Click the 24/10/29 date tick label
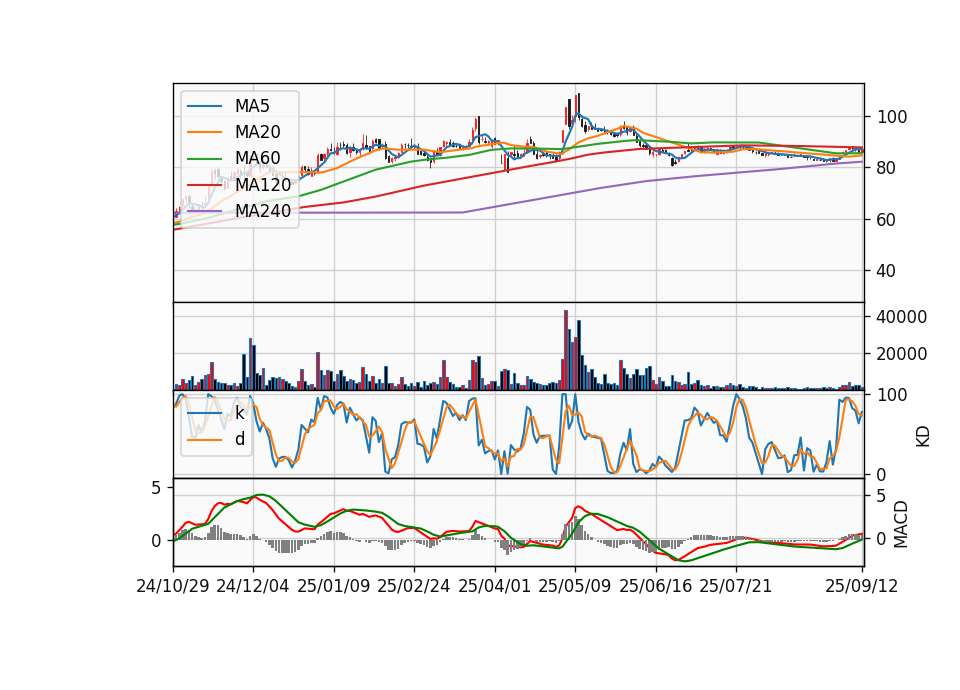Image resolution: width=960 pixels, height=690 pixels. (x=173, y=586)
